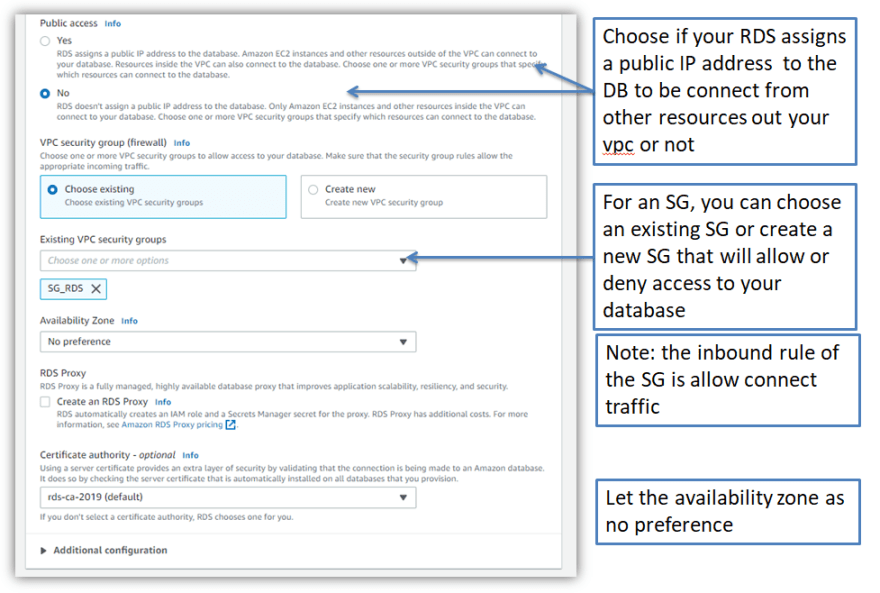Open the rds-ca-2019 certificate authority dropdown
This screenshot has height=593, width=880.
228,497
